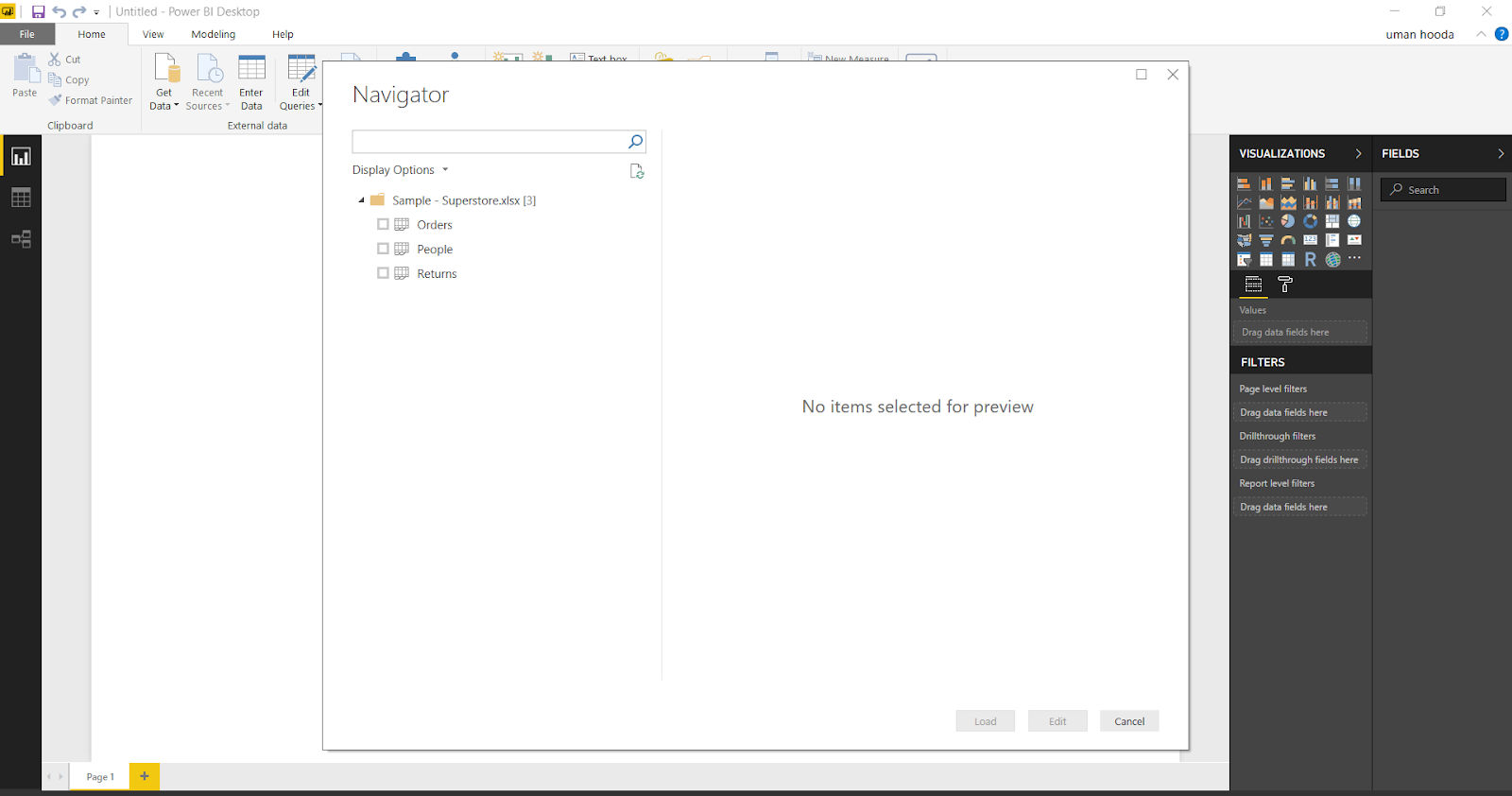The image size is (1512, 796).
Task: Click Cancel in the Navigator dialog
Action: click(1129, 721)
